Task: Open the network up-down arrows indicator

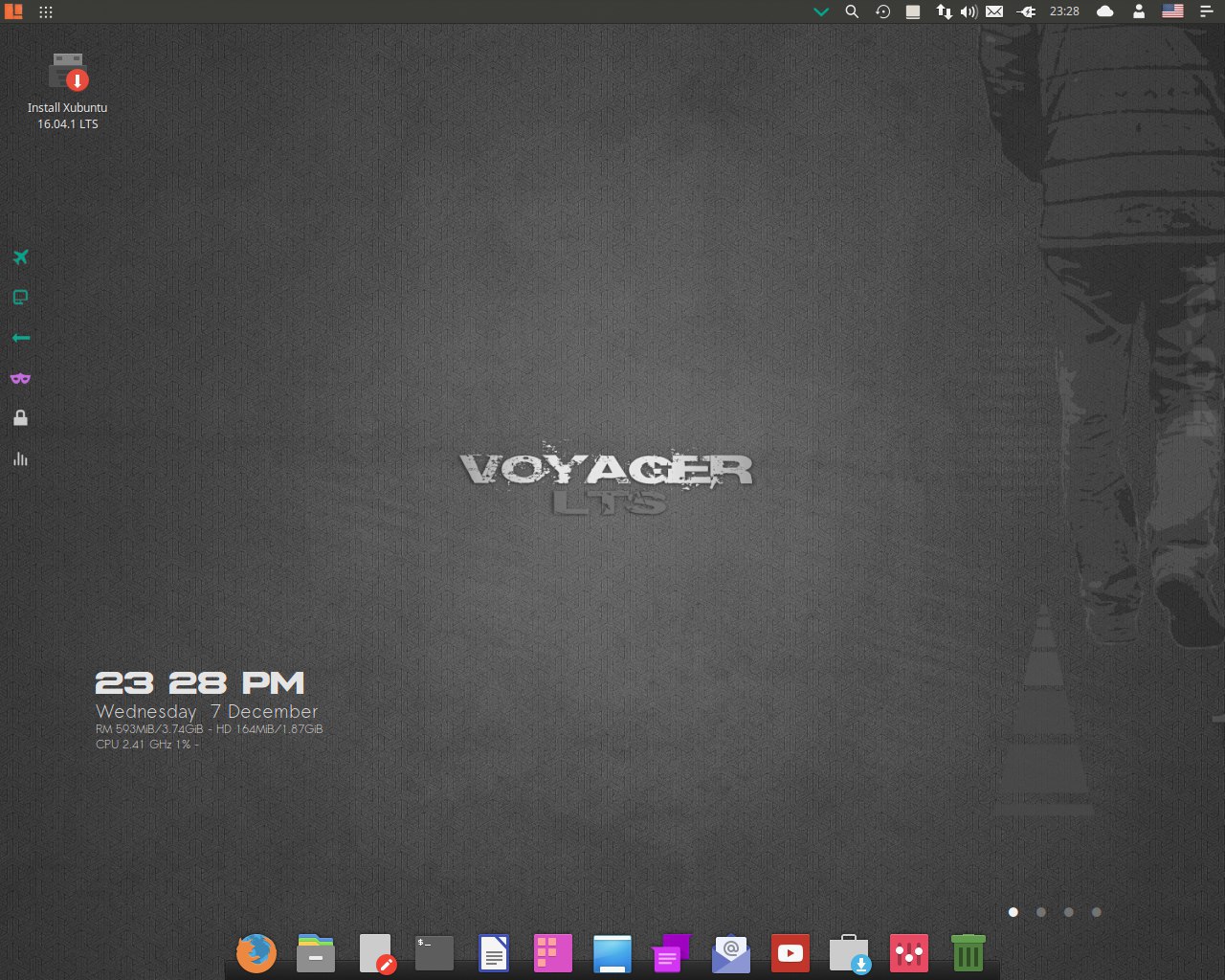Action: click(x=945, y=11)
